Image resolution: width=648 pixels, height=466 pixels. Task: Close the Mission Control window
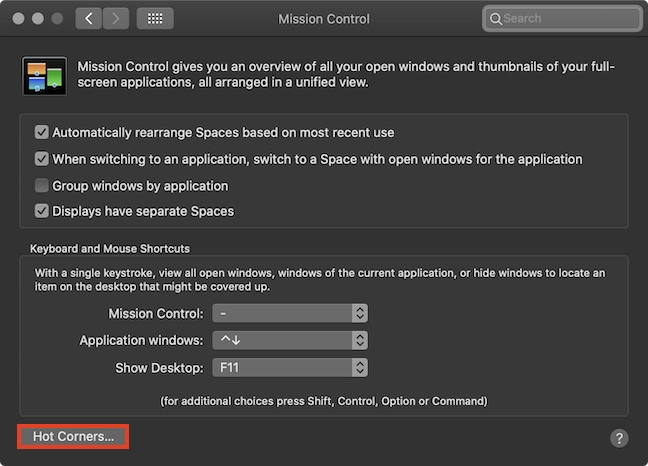click(x=18, y=19)
